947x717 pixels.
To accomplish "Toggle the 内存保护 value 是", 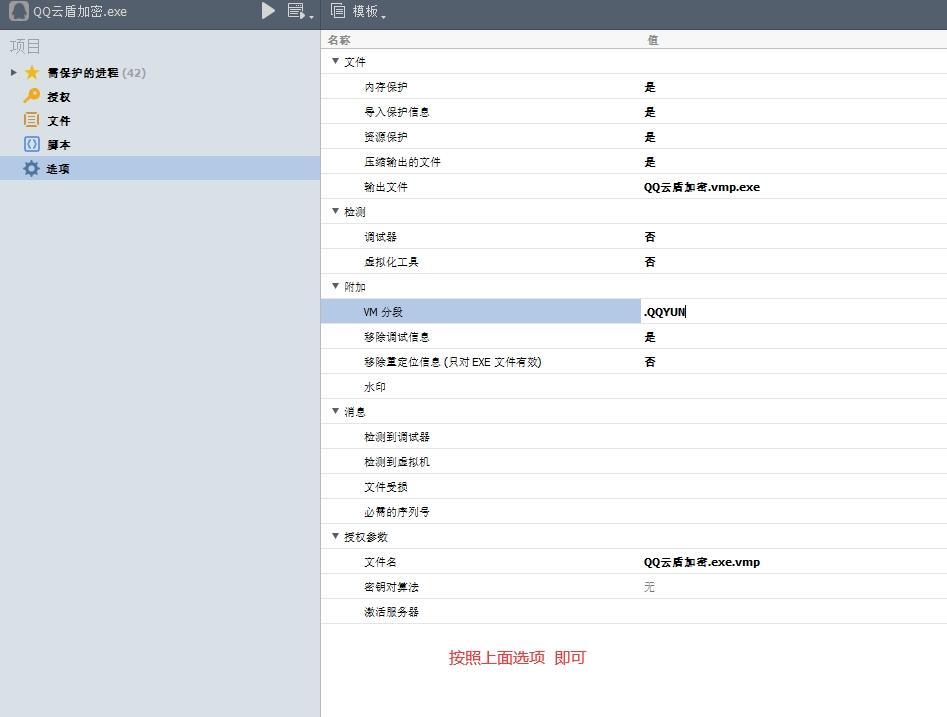I will click(650, 87).
